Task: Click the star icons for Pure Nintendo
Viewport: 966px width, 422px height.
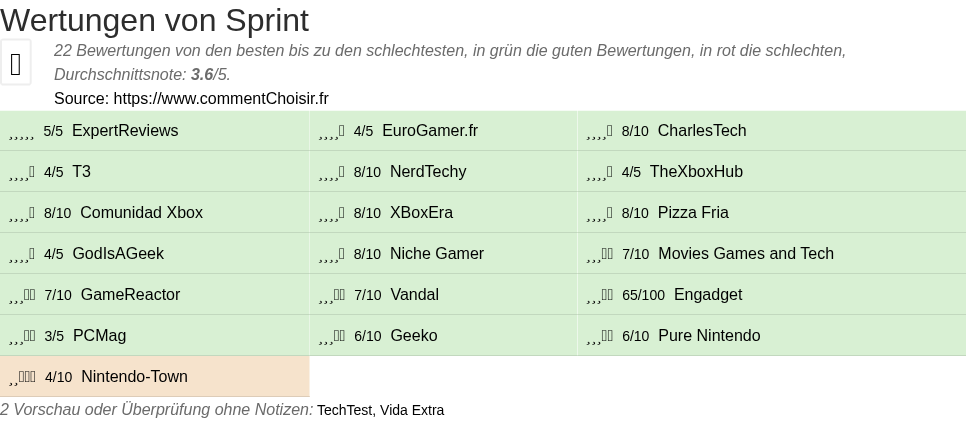Action: tap(600, 337)
